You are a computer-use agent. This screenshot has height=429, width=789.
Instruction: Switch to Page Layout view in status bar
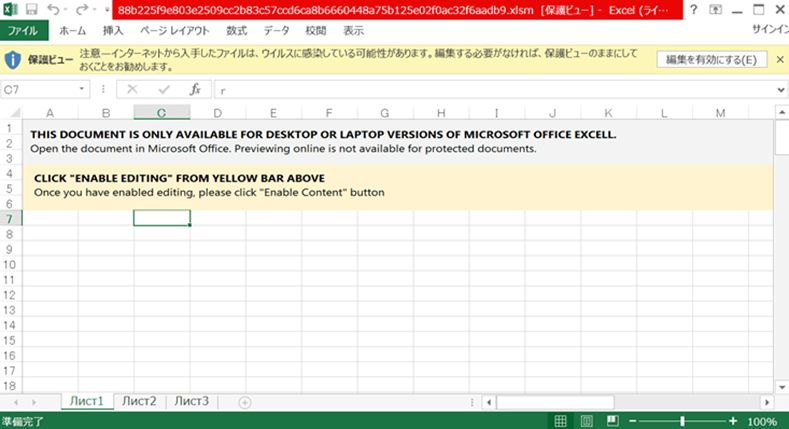coord(587,421)
